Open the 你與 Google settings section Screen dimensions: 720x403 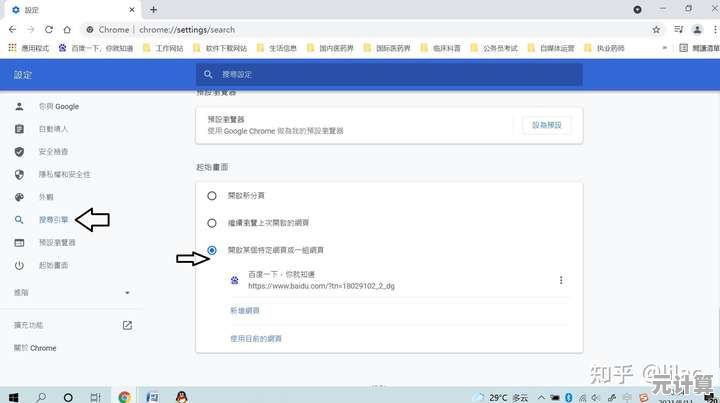59,106
